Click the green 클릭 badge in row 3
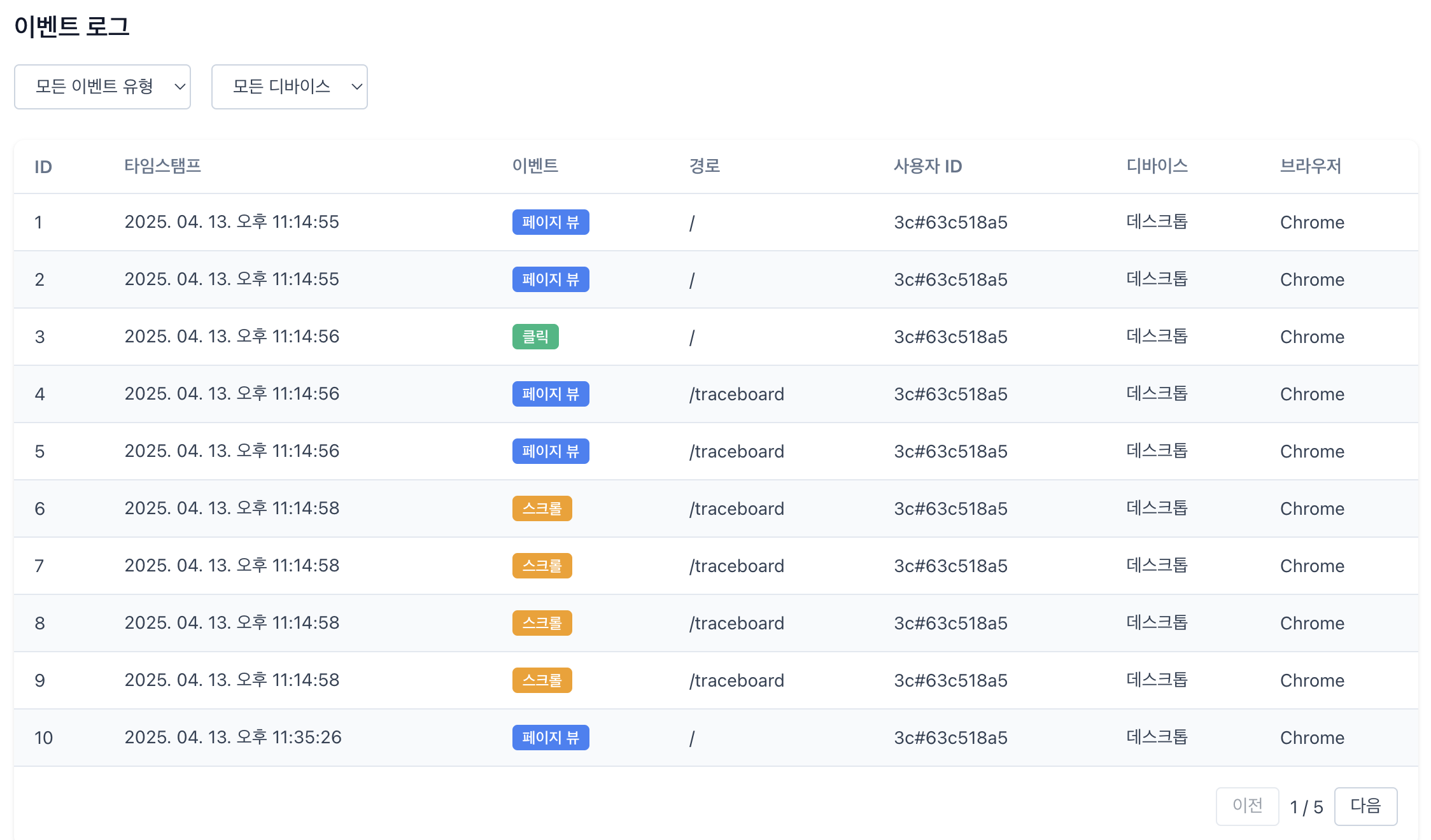This screenshot has width=1431, height=840. pyautogui.click(x=535, y=337)
